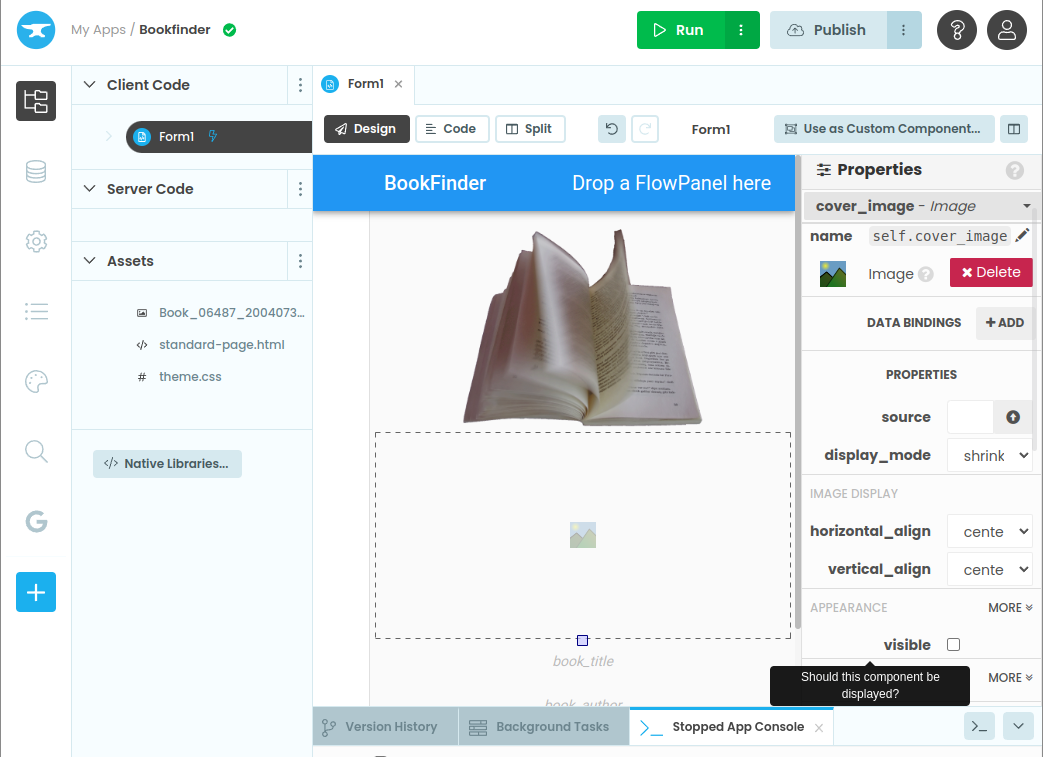Redo the last design change
Image resolution: width=1043 pixels, height=757 pixels.
tap(645, 128)
